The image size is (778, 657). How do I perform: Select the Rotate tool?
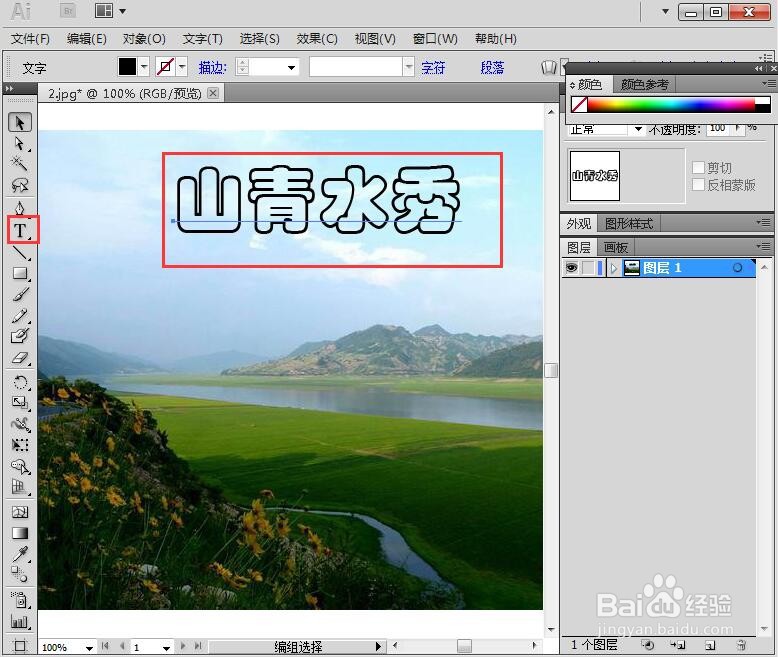(20, 382)
